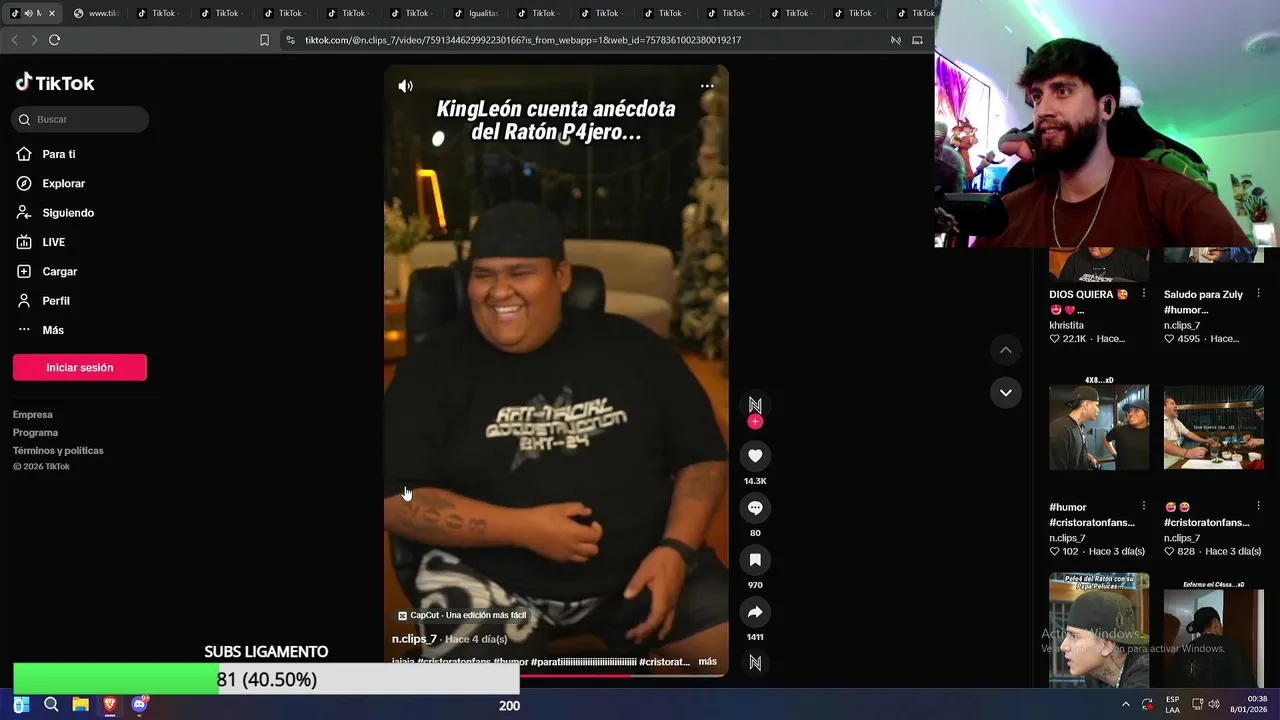The width and height of the screenshot is (1280, 720).
Task: Share video with arrow icon
Action: (x=755, y=612)
